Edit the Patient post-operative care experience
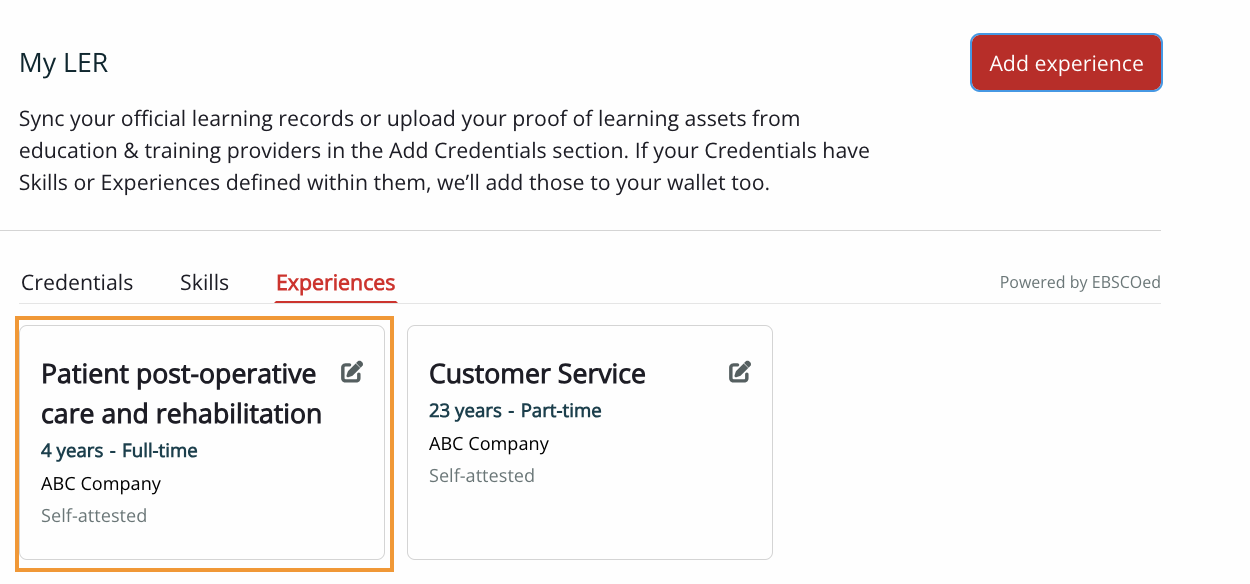1250x584 pixels. coord(352,373)
